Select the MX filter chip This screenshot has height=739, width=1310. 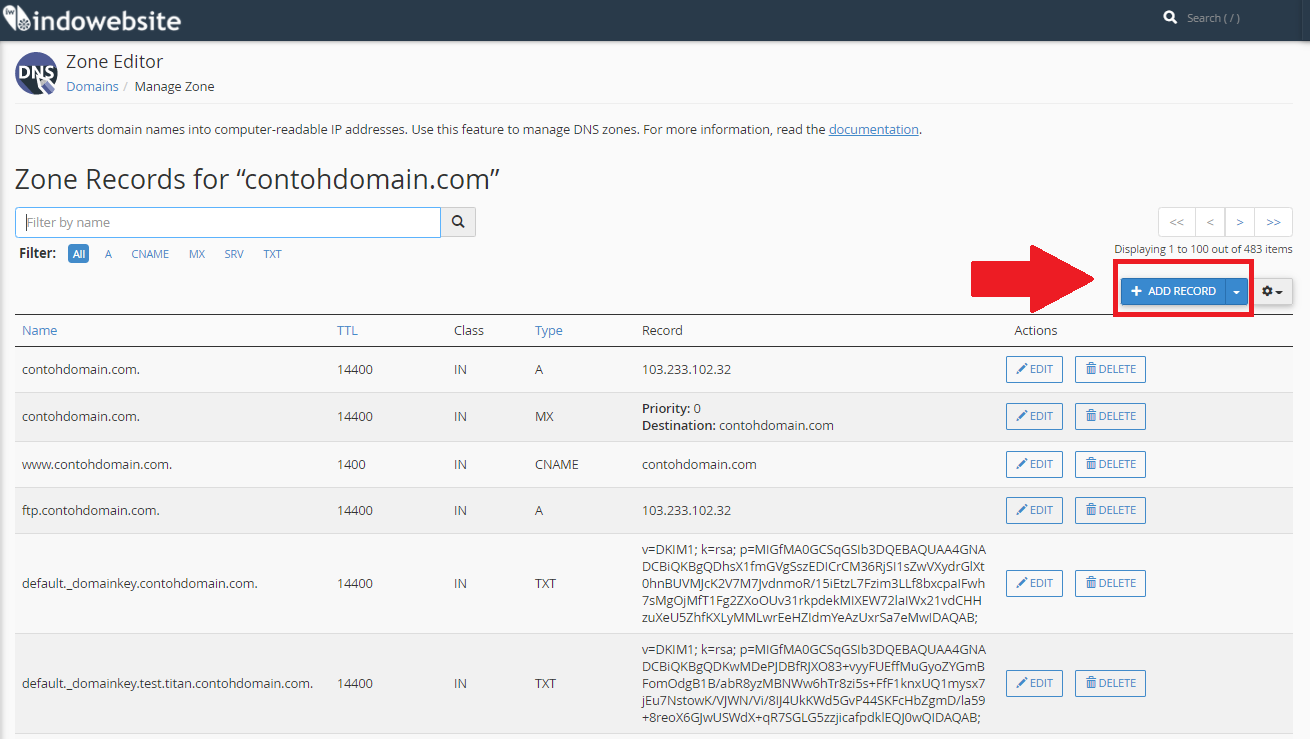(x=196, y=253)
